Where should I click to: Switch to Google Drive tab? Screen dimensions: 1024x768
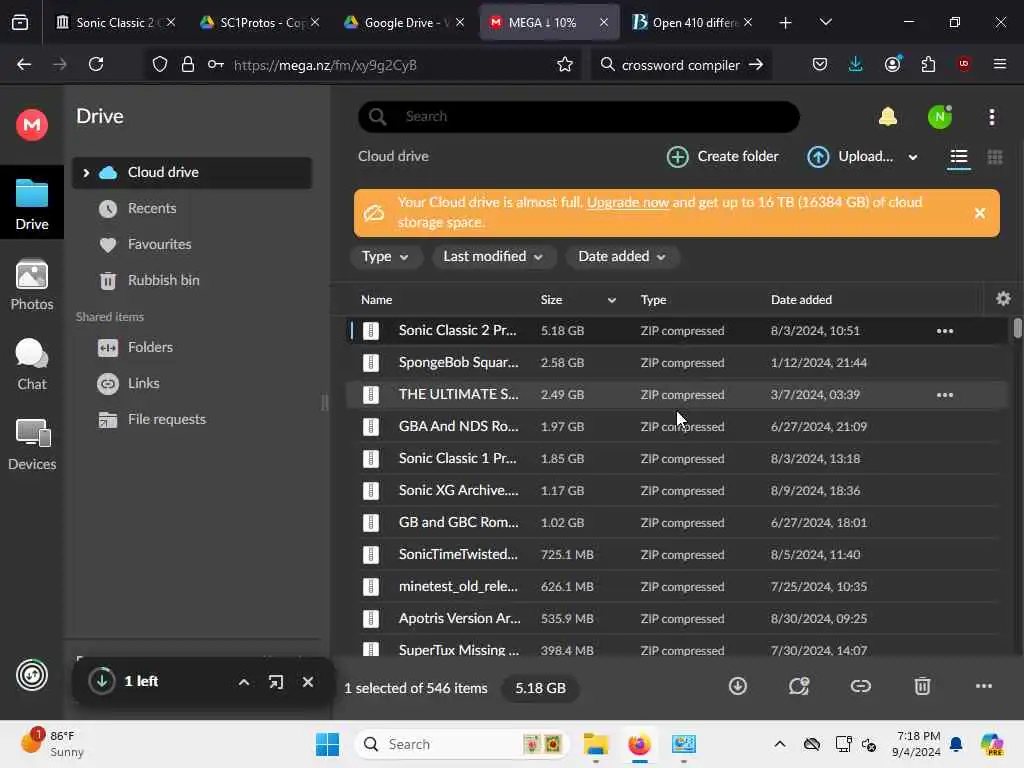click(x=405, y=22)
